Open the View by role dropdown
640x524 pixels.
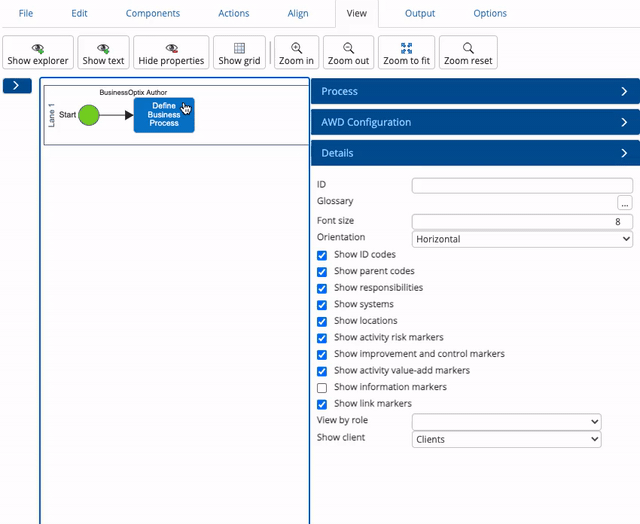(x=506, y=422)
